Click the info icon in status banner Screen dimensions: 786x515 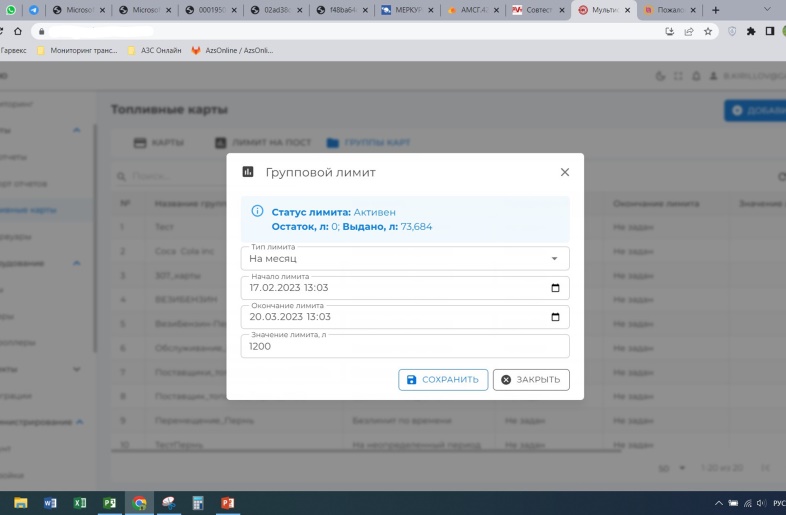pyautogui.click(x=257, y=212)
